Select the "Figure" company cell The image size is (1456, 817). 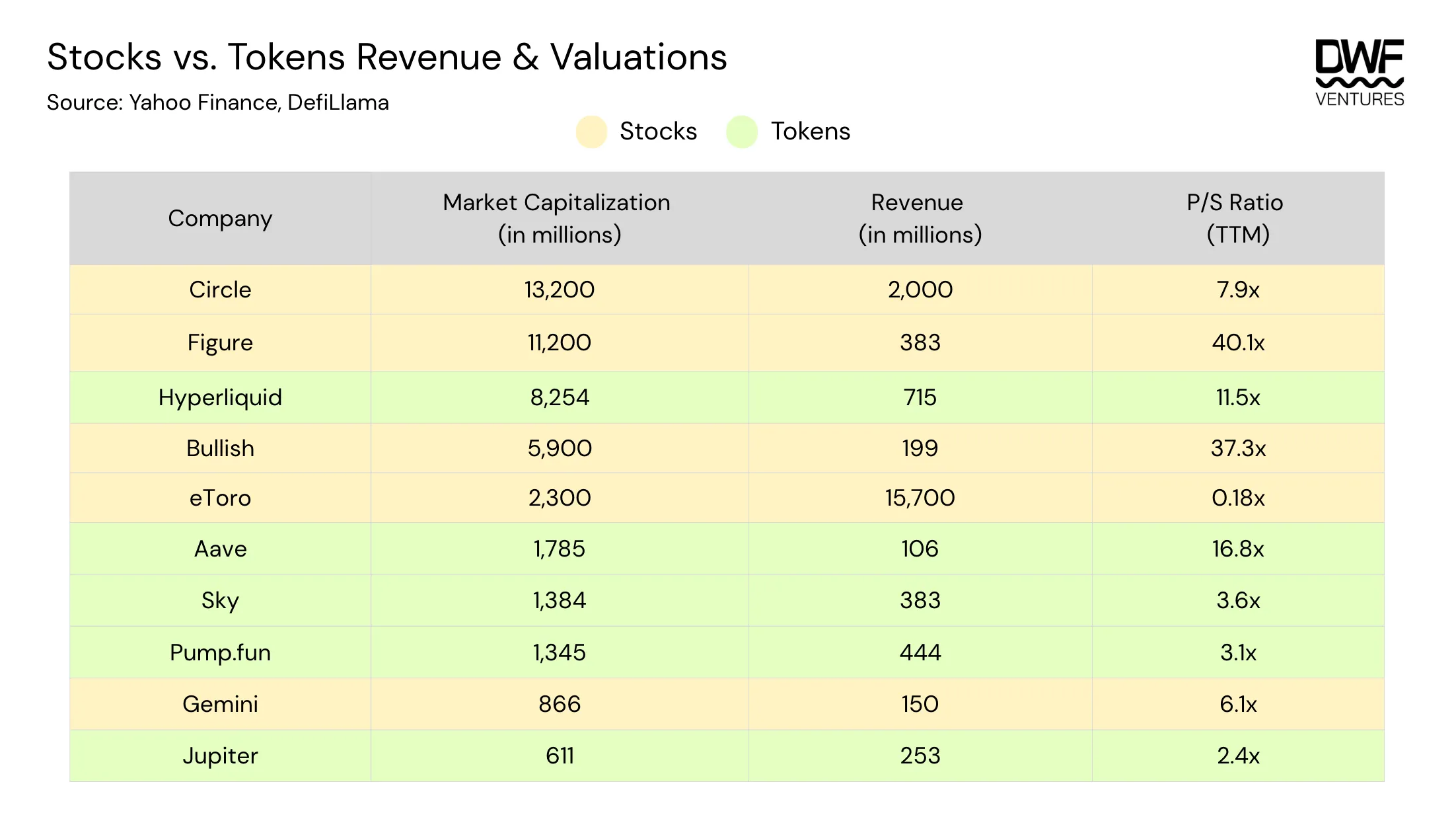point(220,343)
